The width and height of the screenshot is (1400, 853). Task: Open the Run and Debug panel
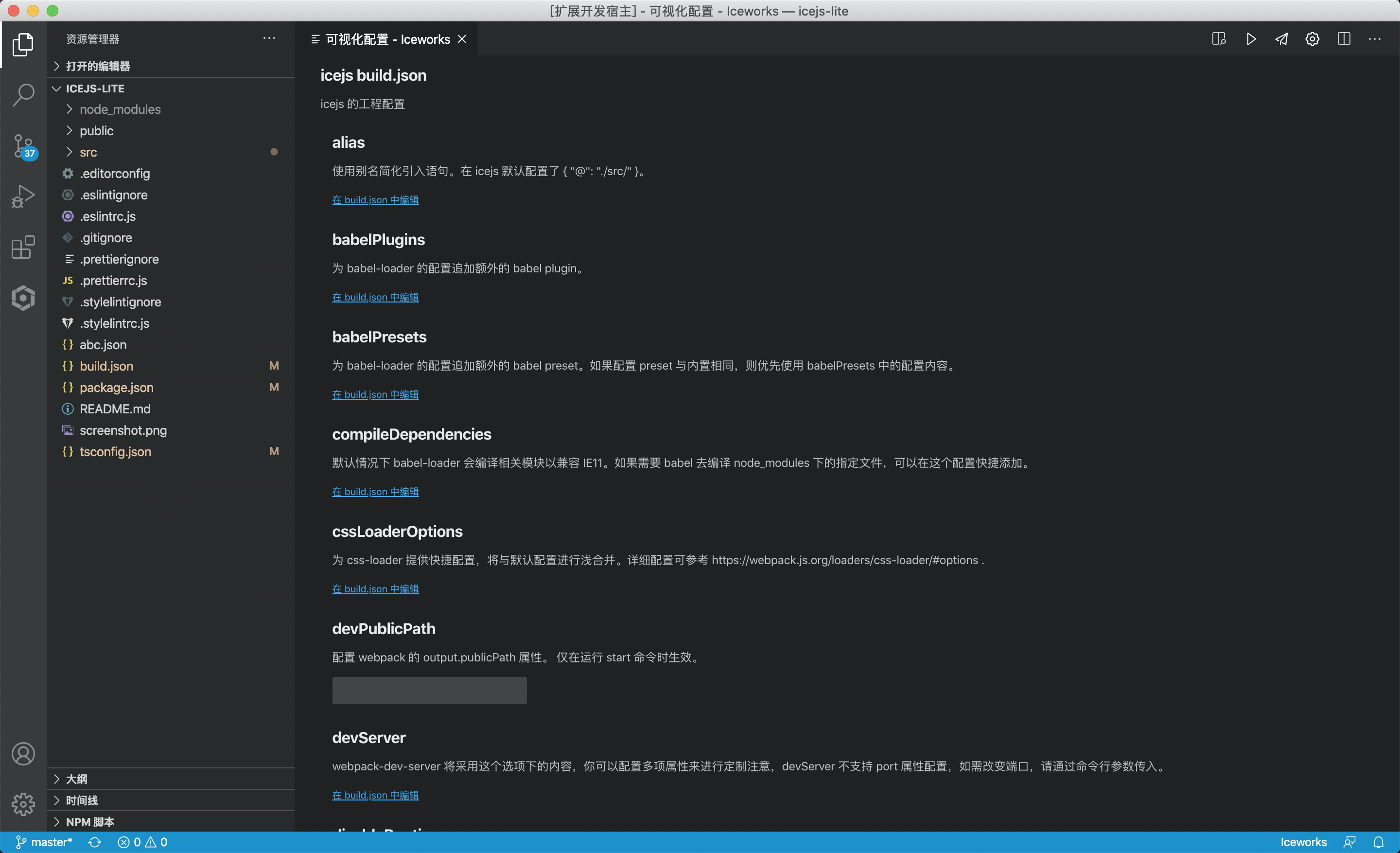pos(23,195)
